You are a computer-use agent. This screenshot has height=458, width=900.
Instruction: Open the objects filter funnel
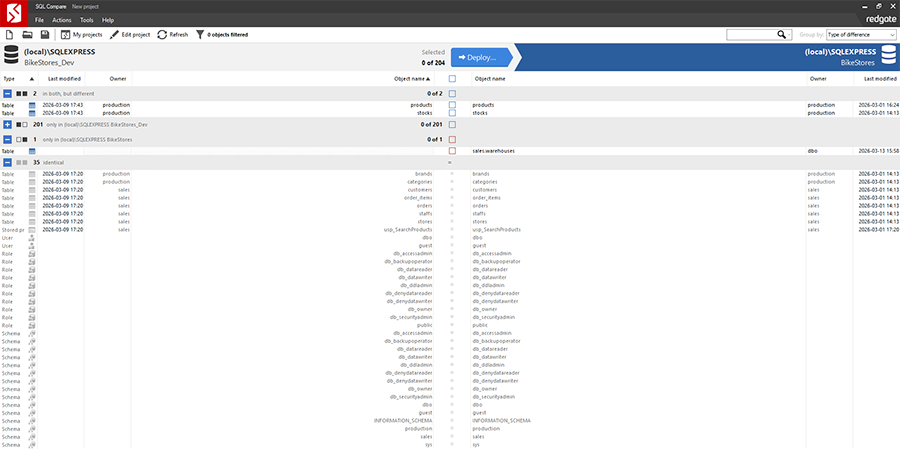200,34
